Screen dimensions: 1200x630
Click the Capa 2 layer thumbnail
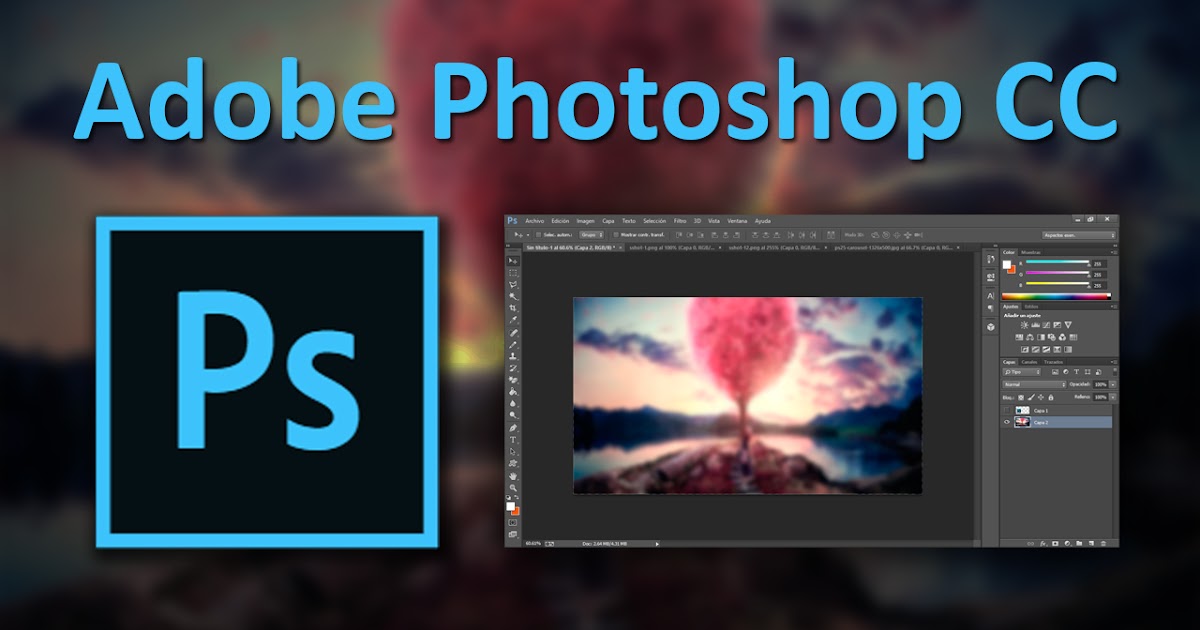(1022, 422)
